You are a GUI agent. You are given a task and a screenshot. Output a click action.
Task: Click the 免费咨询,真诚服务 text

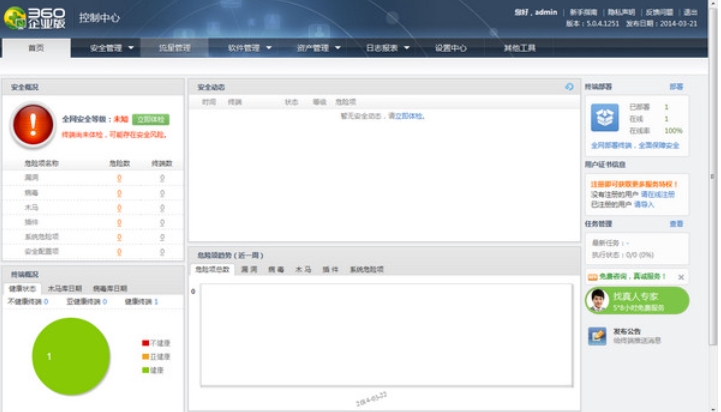[x=632, y=276]
